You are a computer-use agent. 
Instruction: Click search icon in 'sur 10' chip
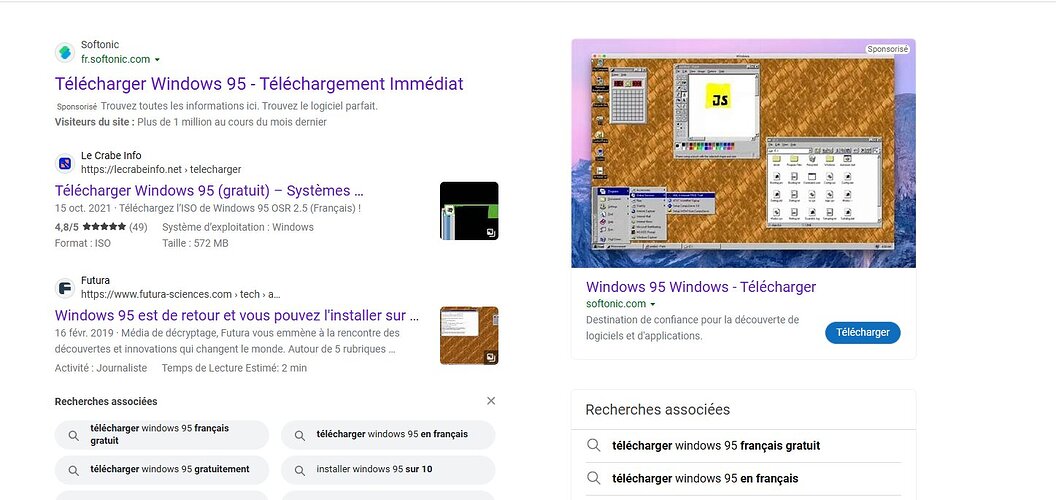click(300, 470)
